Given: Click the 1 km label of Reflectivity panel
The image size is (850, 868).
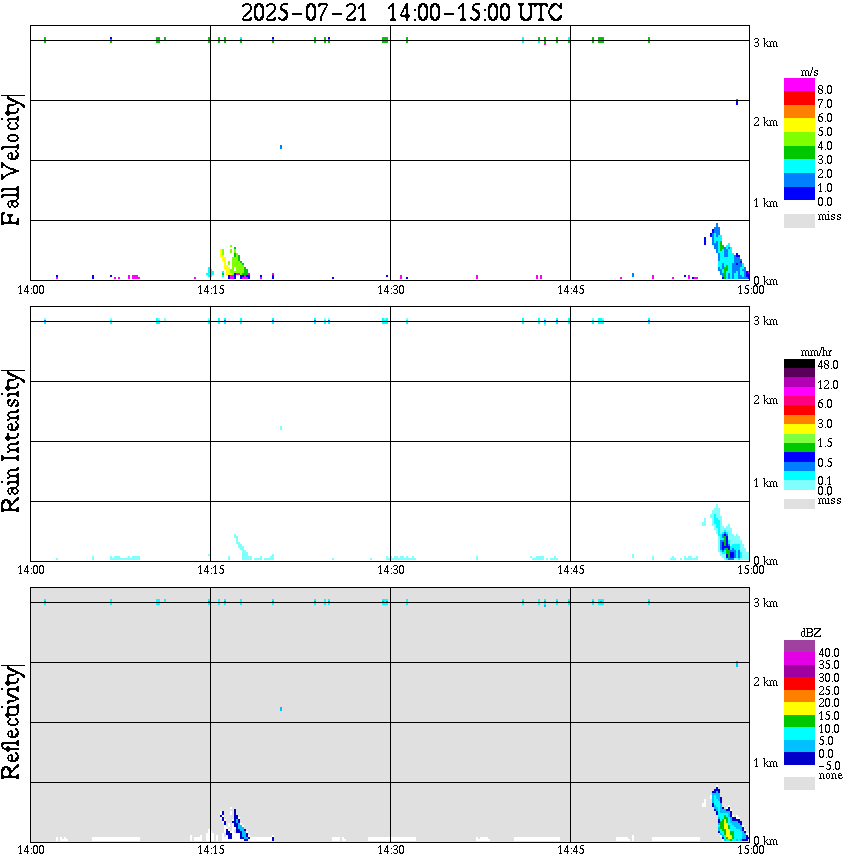Looking at the screenshot, I should tap(765, 763).
